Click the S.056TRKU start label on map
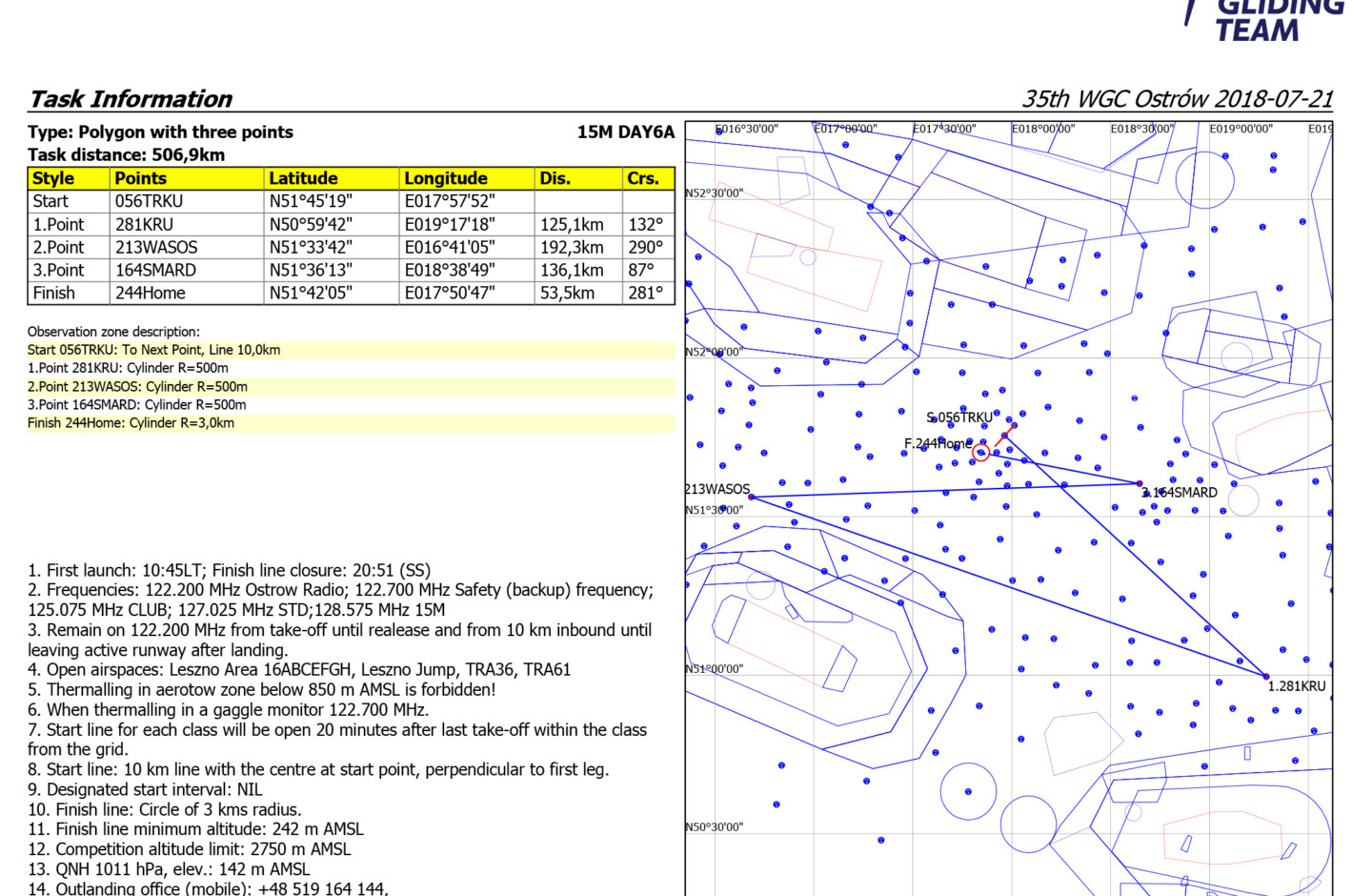The height and width of the screenshot is (896, 1372). pyautogui.click(x=958, y=417)
